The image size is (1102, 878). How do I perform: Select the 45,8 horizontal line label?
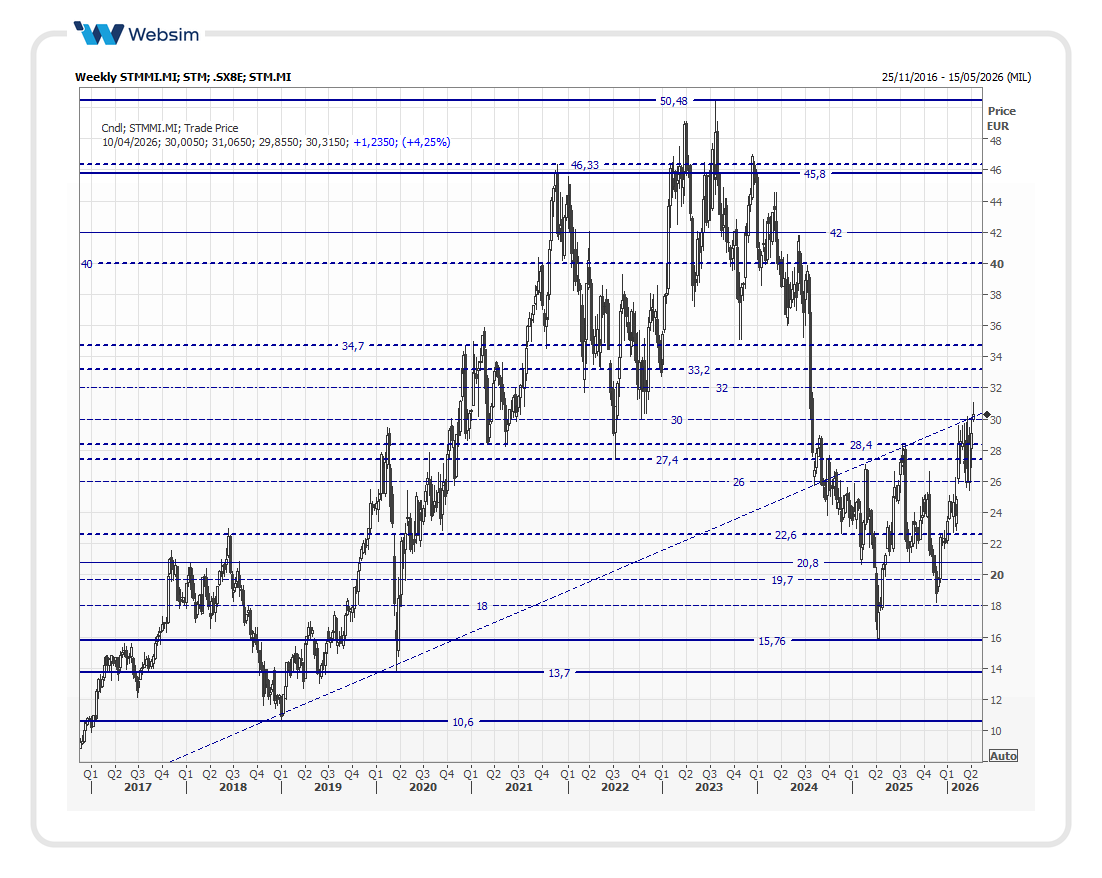(x=816, y=174)
